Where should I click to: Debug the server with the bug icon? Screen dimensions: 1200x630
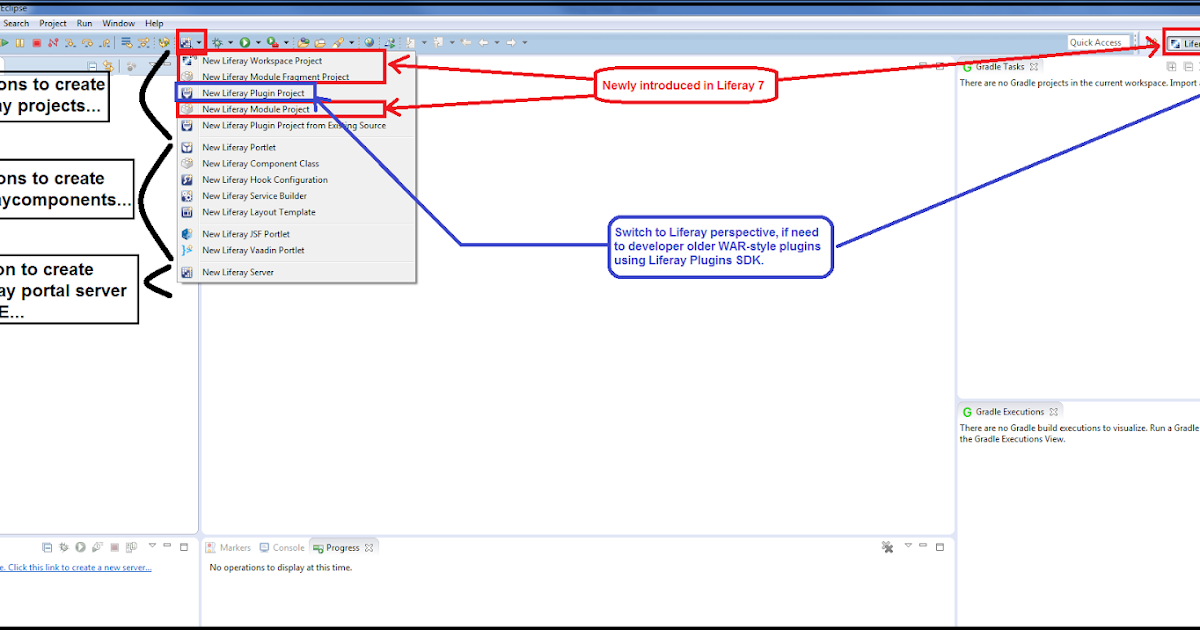click(x=63, y=547)
